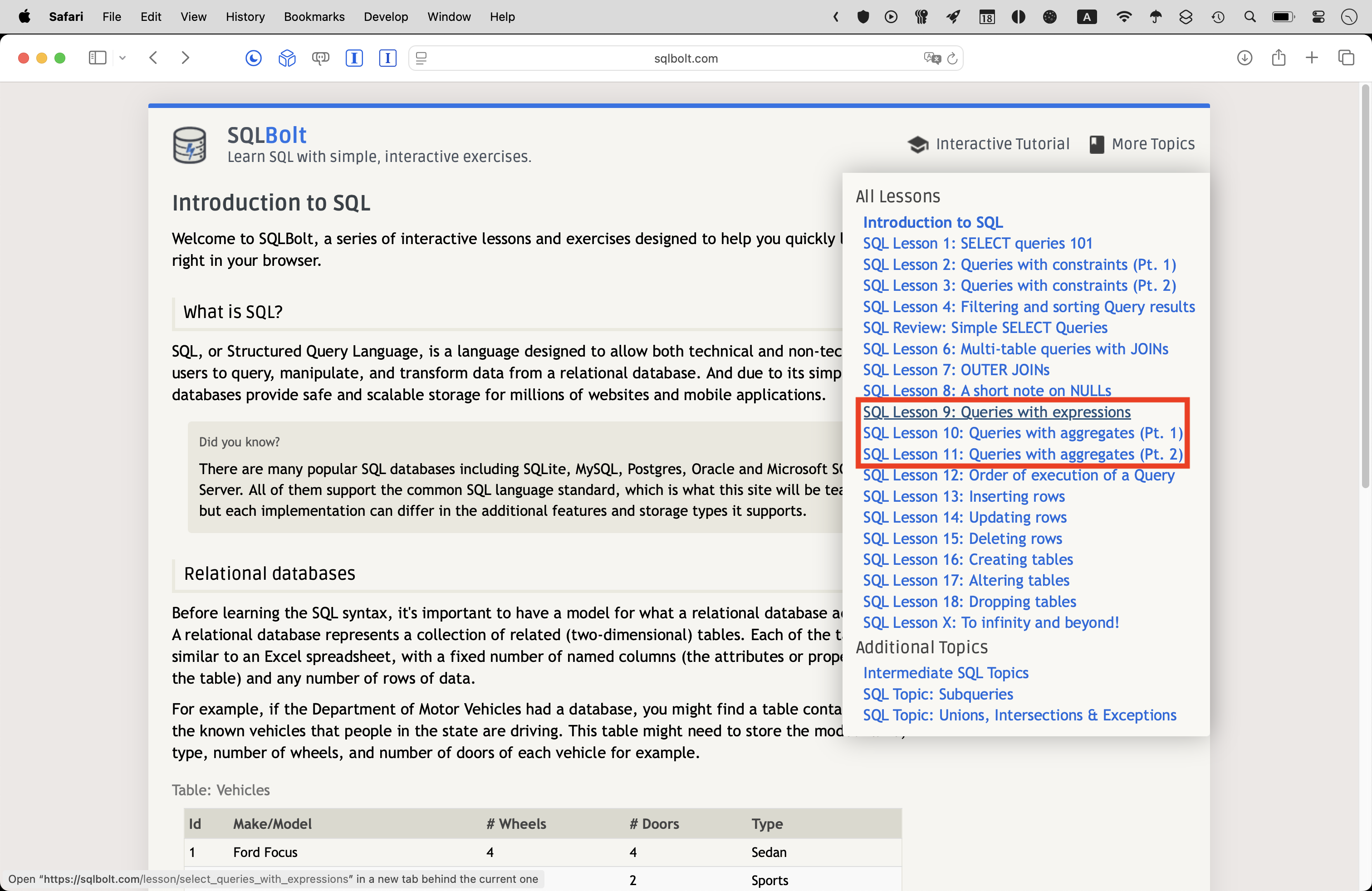
Task: Click the forward navigation arrow
Action: [185, 58]
